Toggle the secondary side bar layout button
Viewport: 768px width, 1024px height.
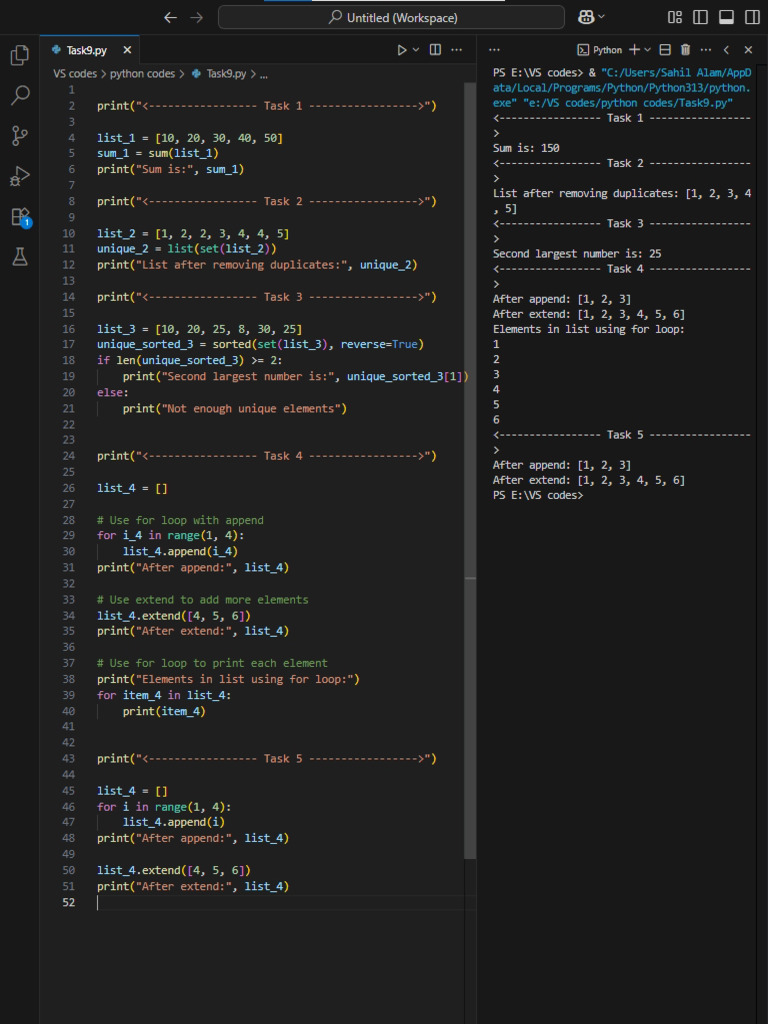(x=750, y=18)
